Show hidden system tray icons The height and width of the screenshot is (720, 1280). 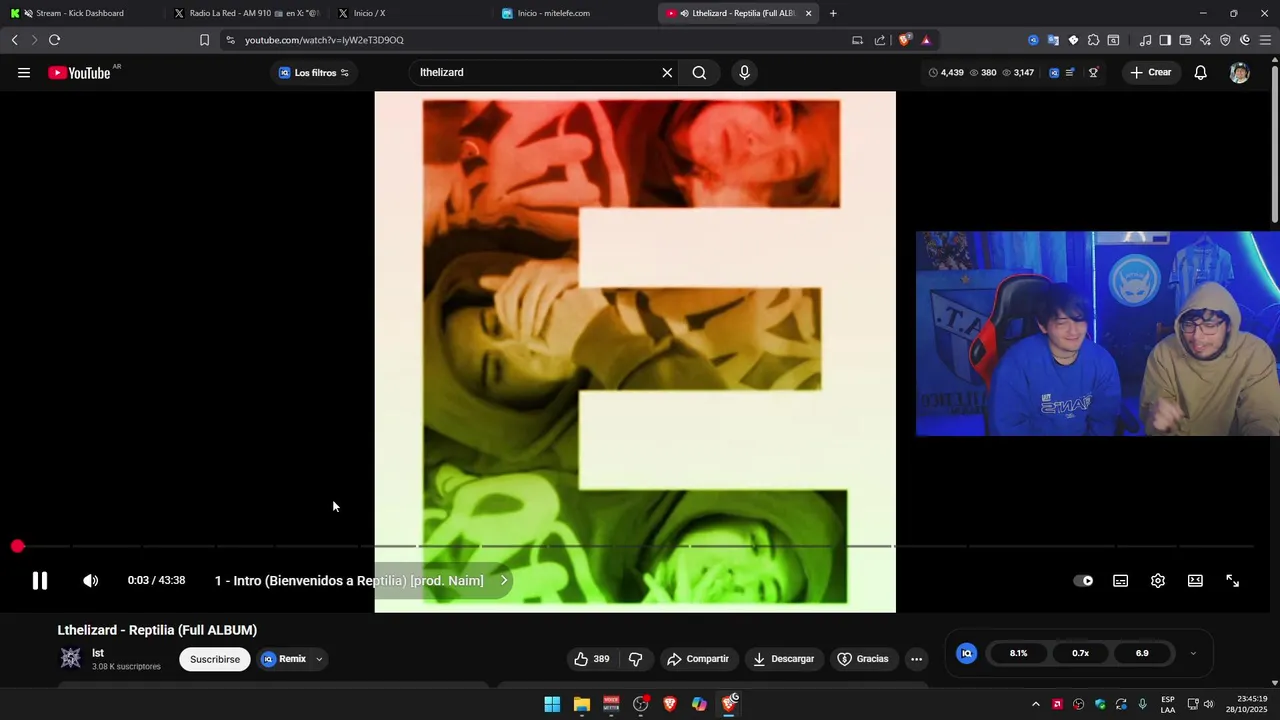pyautogui.click(x=1035, y=704)
